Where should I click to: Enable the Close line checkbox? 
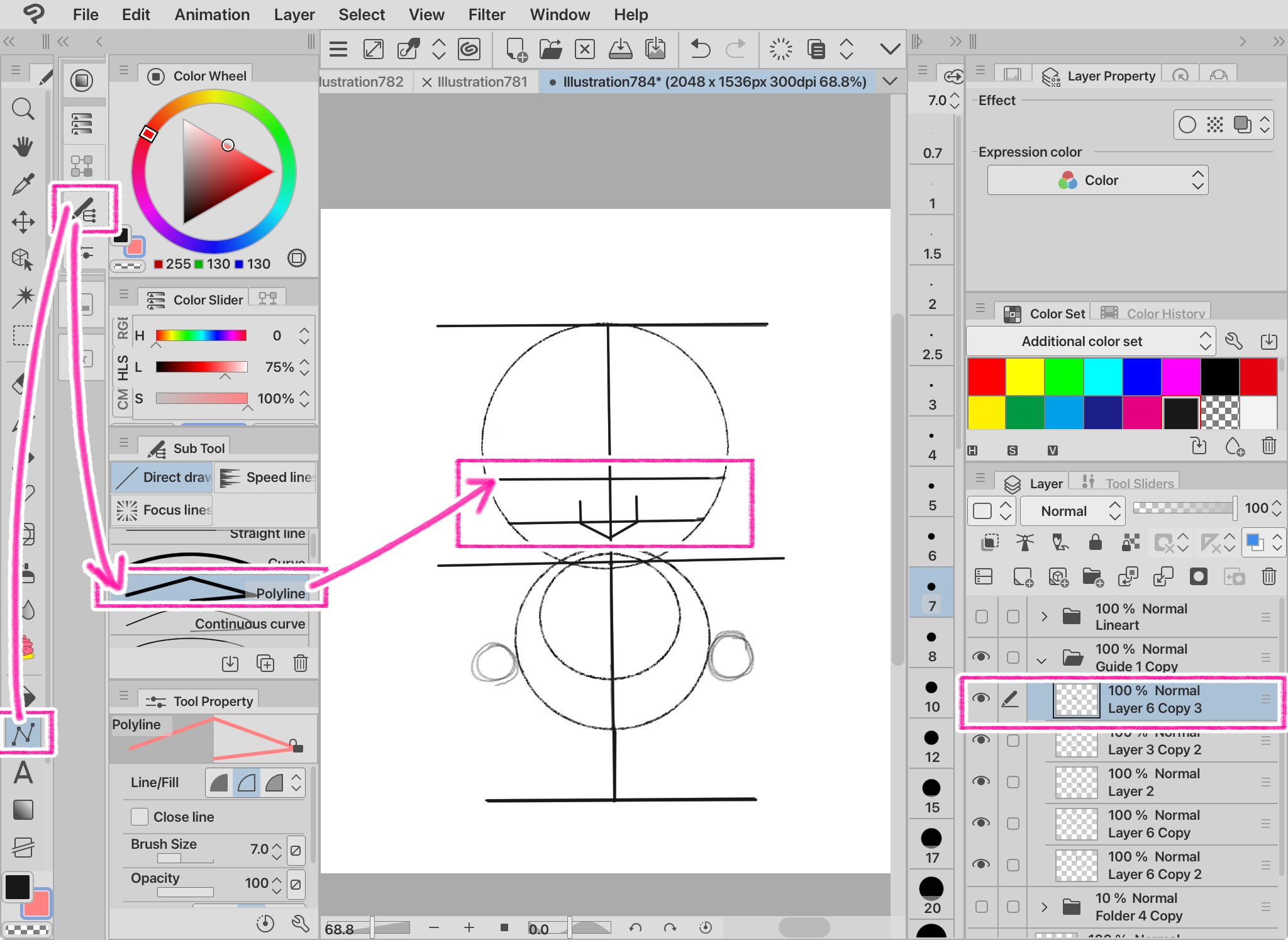[x=140, y=817]
